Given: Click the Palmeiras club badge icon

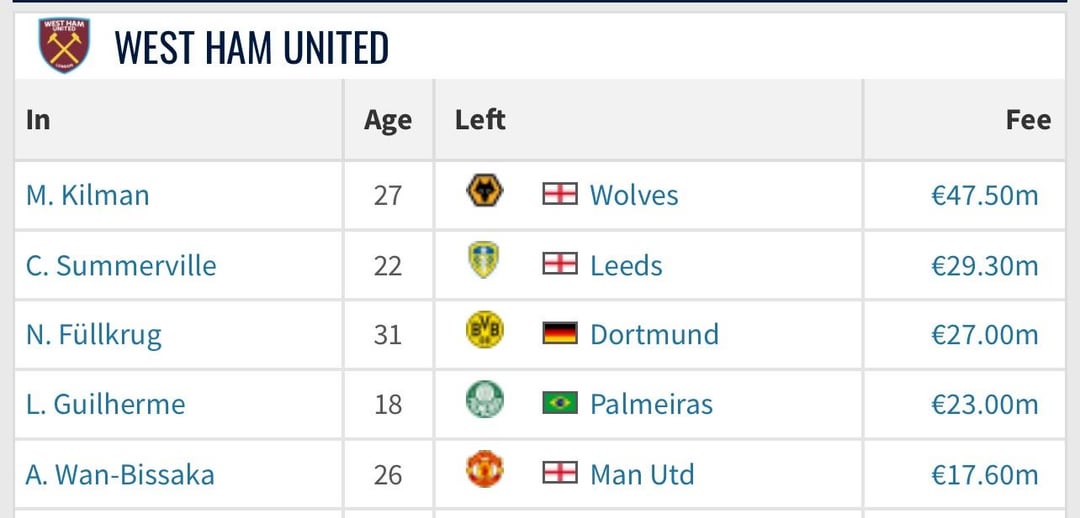Looking at the screenshot, I should click(485, 402).
